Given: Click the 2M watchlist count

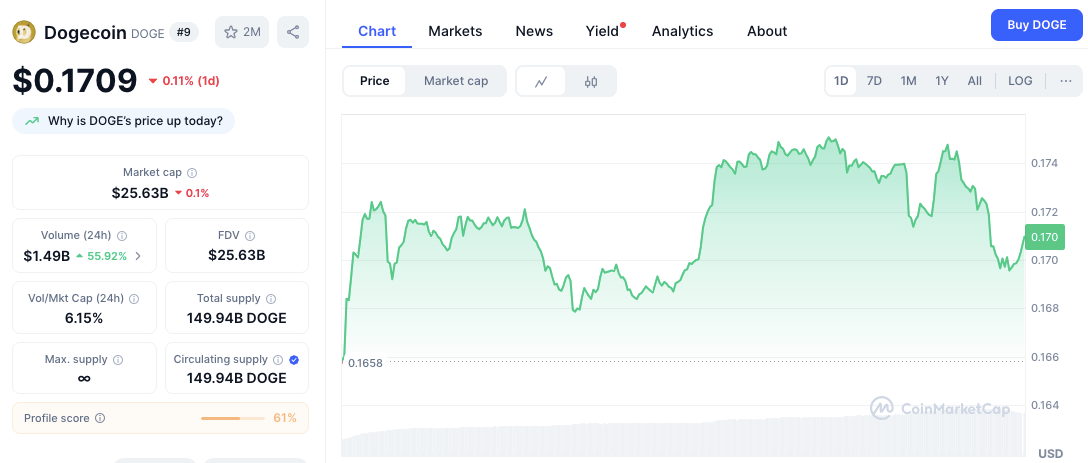Looking at the screenshot, I should coord(252,32).
